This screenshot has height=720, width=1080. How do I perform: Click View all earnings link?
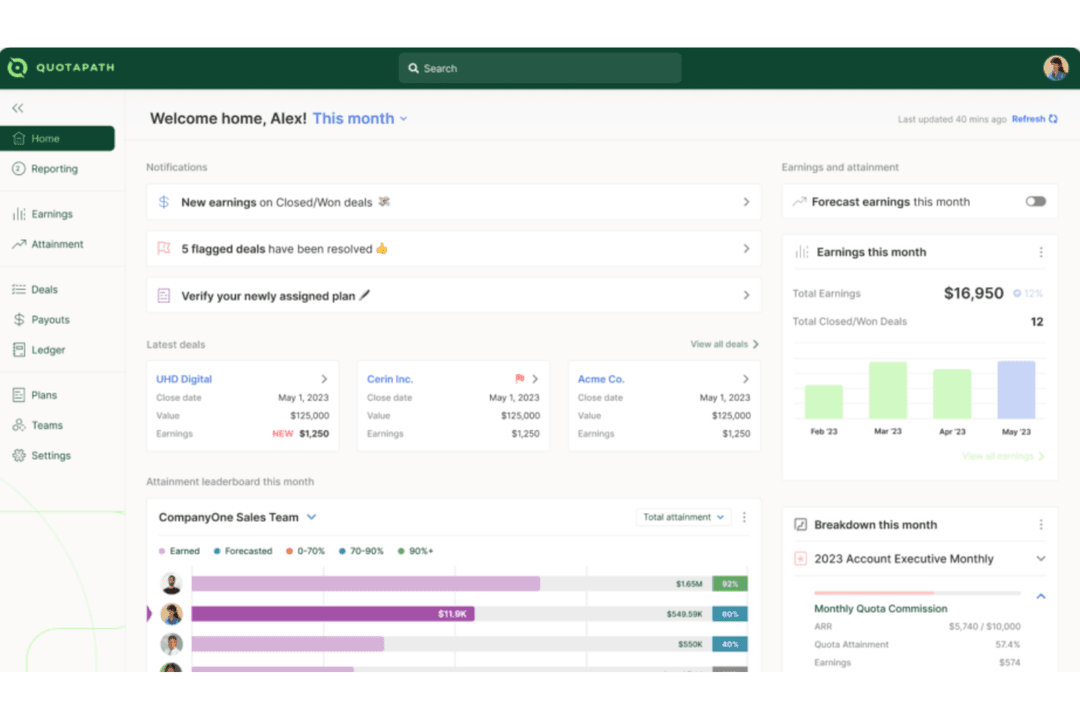1003,456
